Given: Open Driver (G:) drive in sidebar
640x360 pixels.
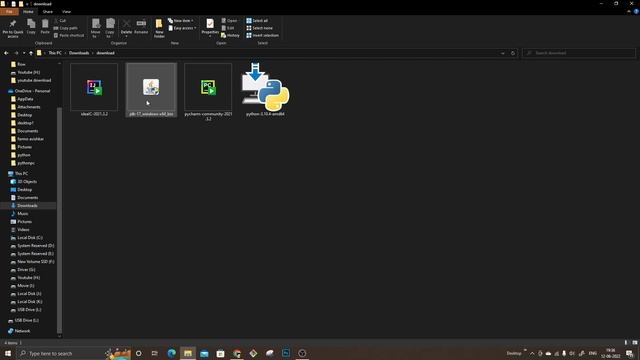Looking at the screenshot, I should click(x=26, y=270).
